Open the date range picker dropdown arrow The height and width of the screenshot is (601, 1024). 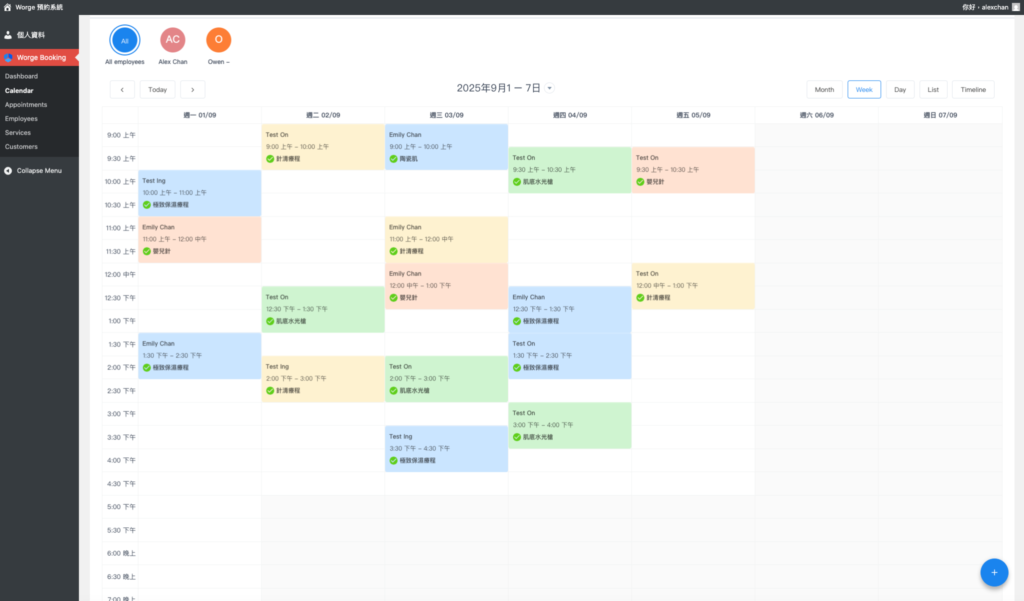tap(549, 89)
